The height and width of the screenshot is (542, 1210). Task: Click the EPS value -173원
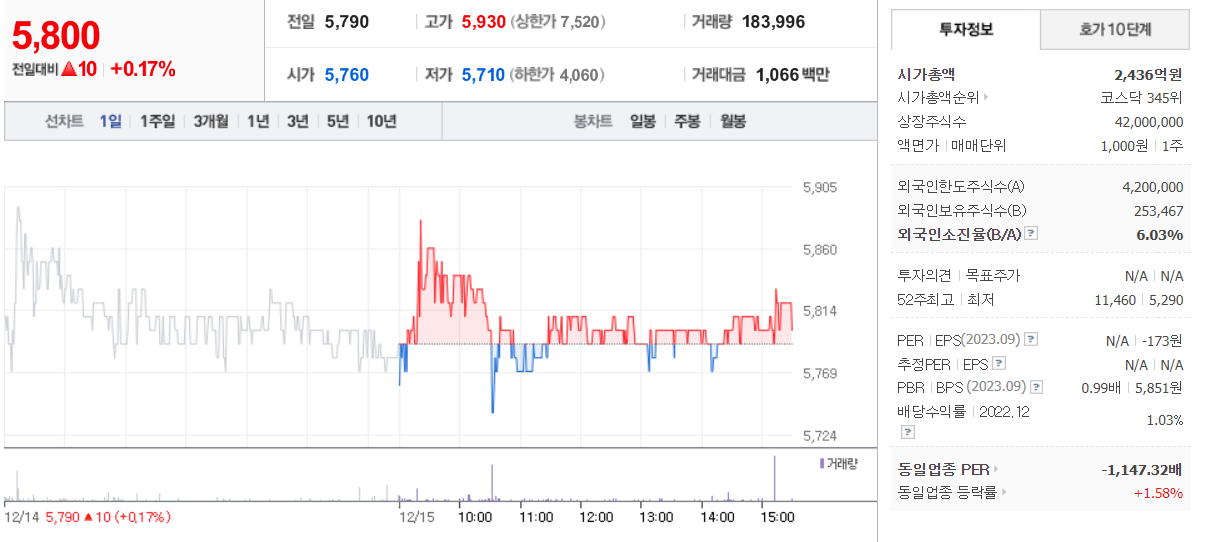(x=1162, y=340)
